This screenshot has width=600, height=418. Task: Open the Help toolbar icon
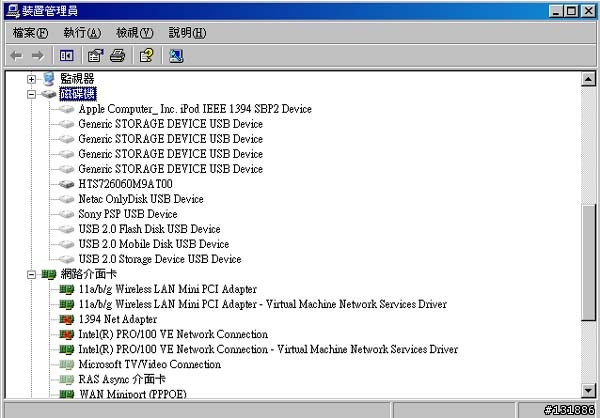[147, 56]
